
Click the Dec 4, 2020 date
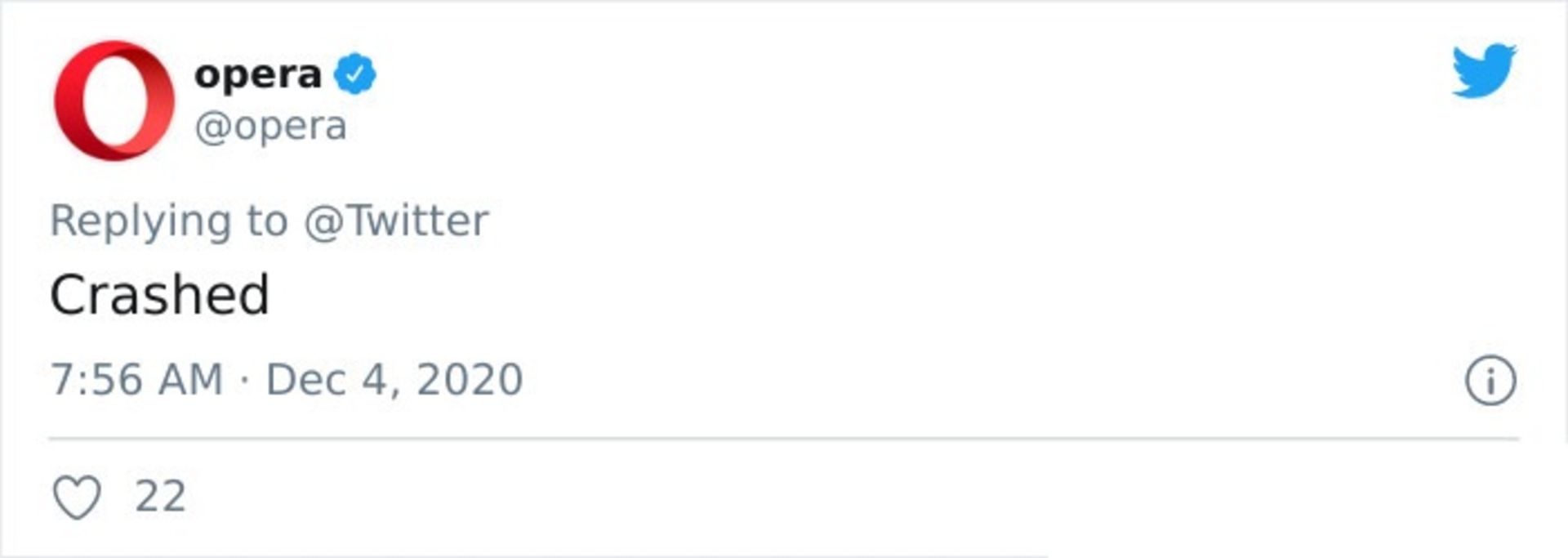tap(394, 380)
